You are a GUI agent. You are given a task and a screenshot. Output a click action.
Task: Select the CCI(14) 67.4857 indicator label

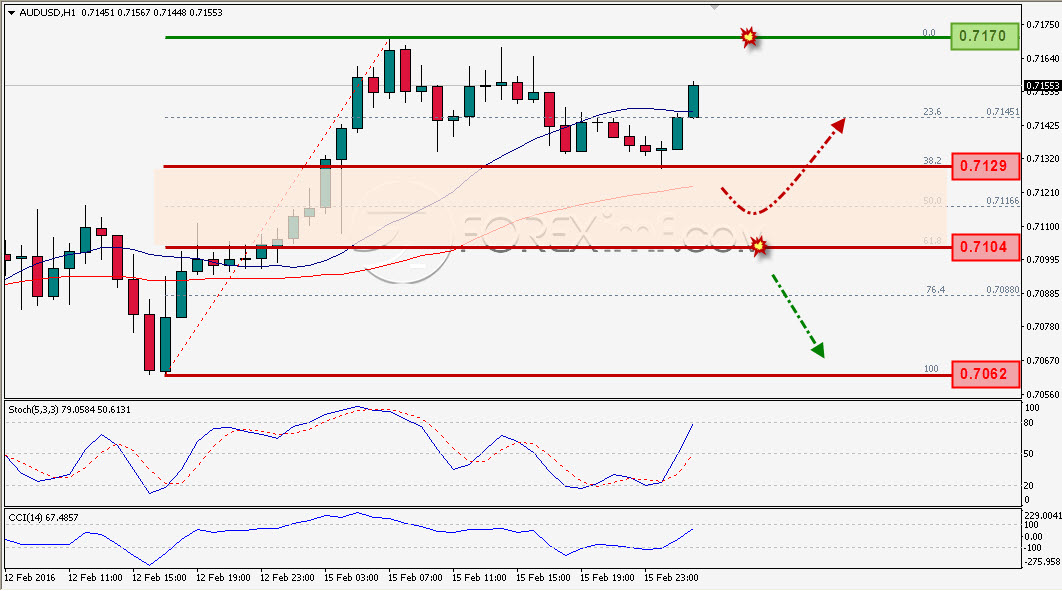coord(43,518)
